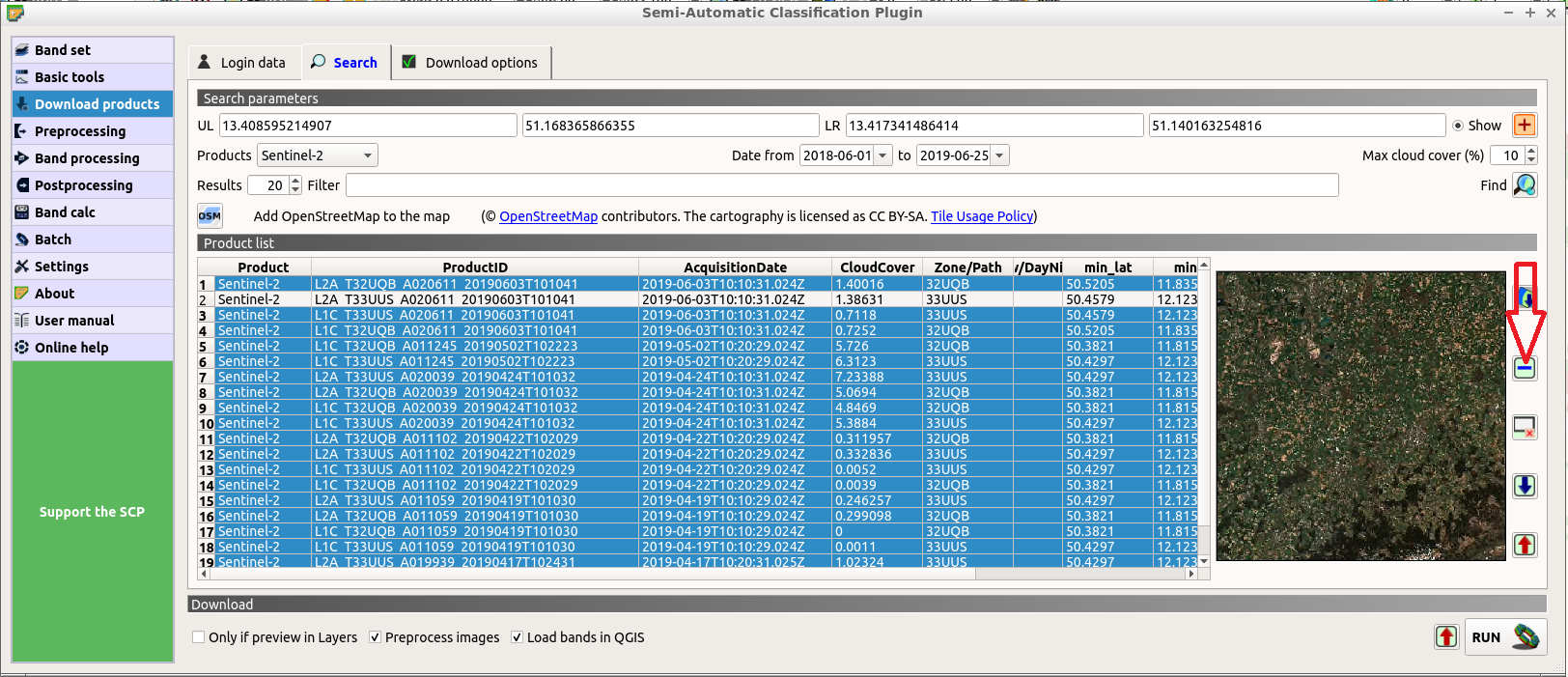
Task: Expand the date 'to' 2019-06-25 picker
Action: coord(999,155)
